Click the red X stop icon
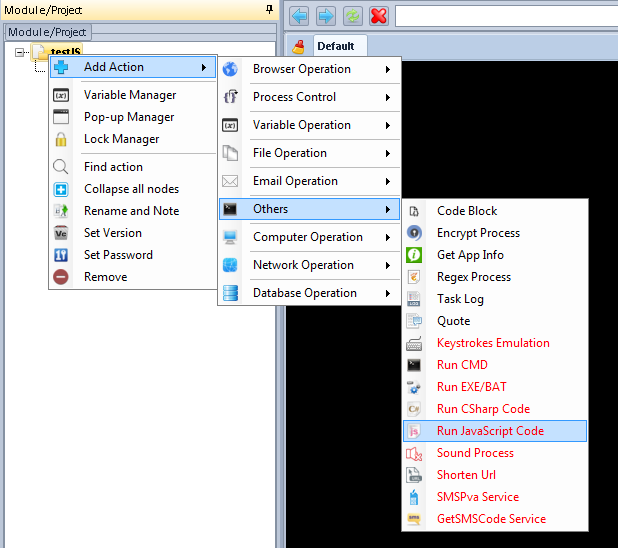This screenshot has height=548, width=618. (379, 16)
